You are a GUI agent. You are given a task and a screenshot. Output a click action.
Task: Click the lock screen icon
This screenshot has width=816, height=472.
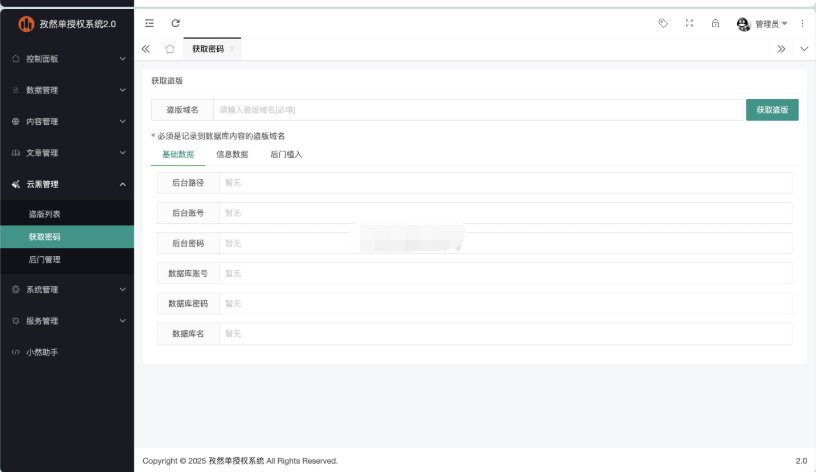point(716,23)
